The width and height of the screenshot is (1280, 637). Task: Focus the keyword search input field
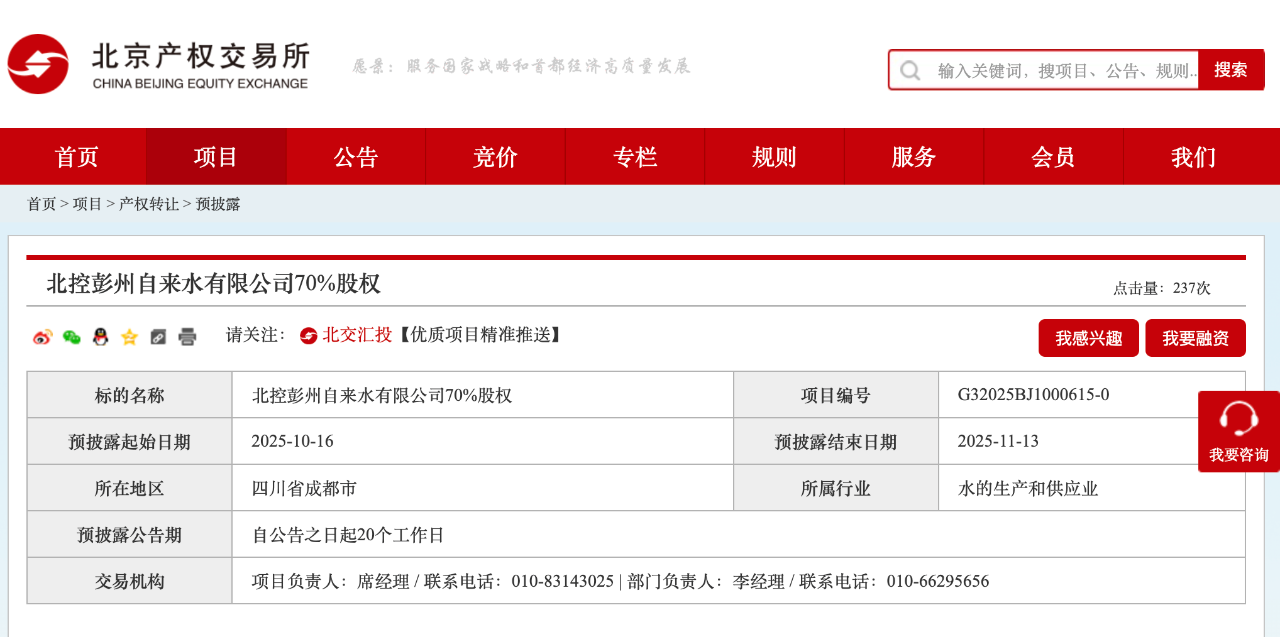click(x=1065, y=70)
